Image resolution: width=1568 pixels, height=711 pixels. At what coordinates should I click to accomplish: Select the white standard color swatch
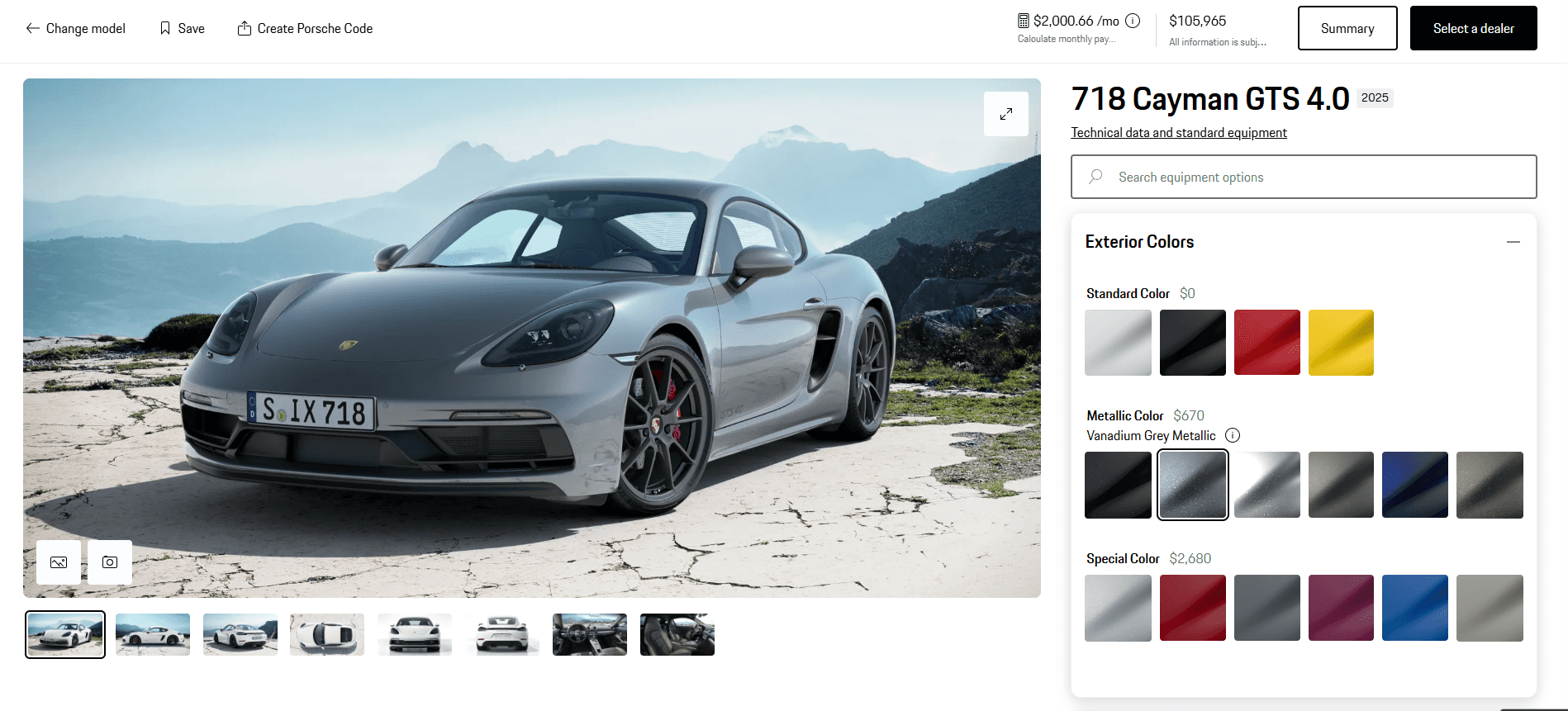point(1118,343)
